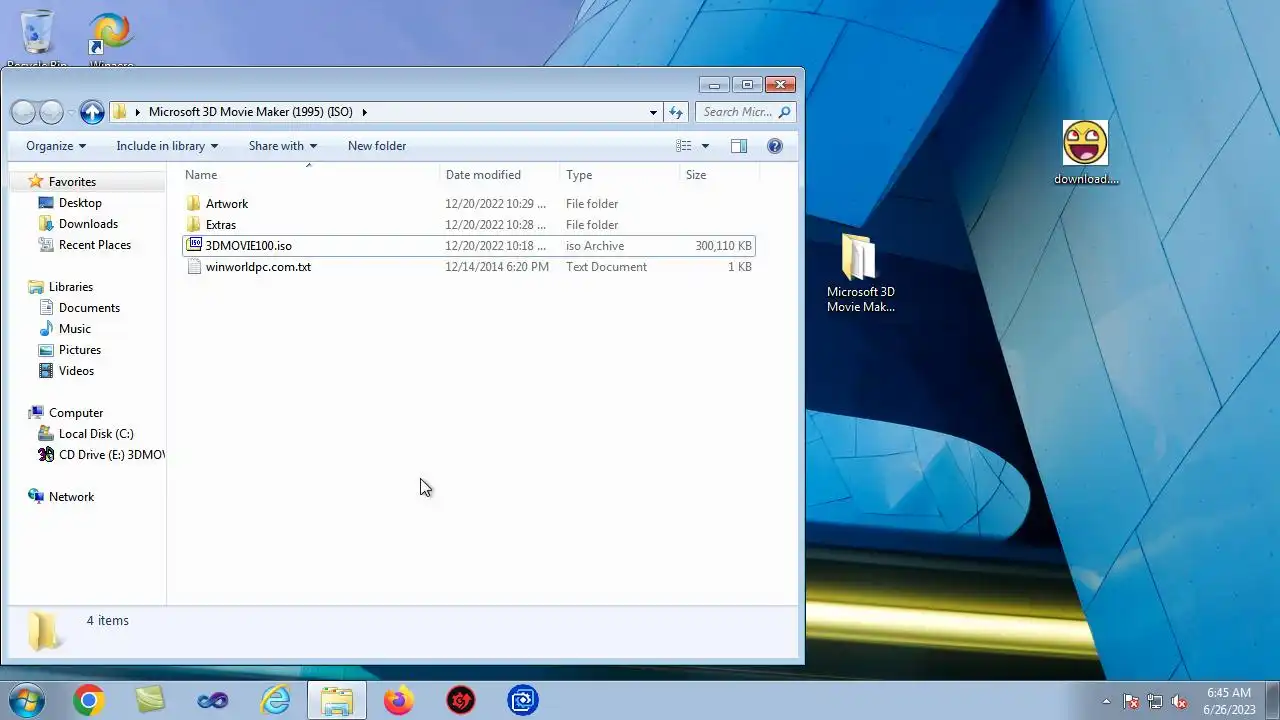
Task: Click the New folder button
Action: point(377,146)
